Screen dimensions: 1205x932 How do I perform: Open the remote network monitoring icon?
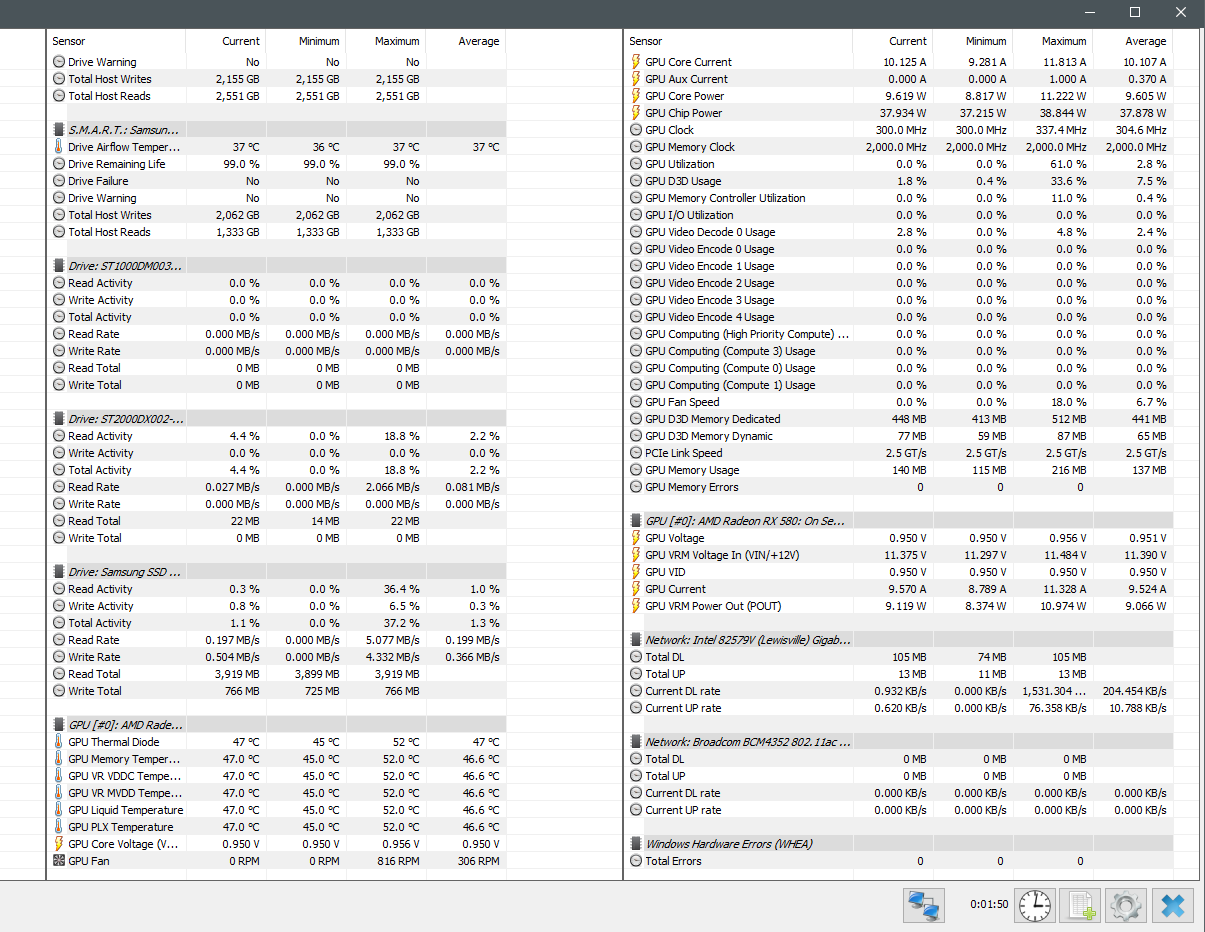click(x=923, y=906)
